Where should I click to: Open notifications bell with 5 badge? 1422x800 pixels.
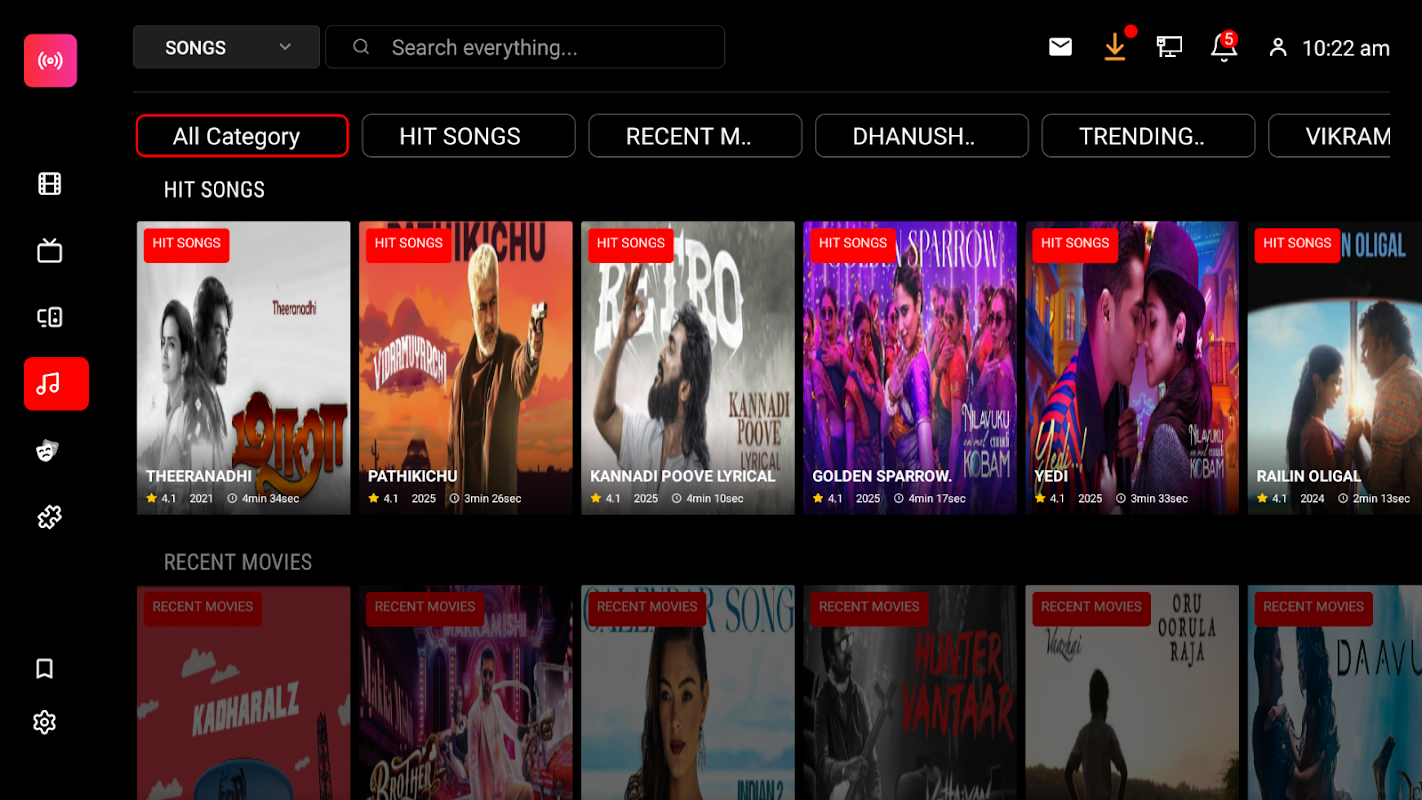(1223, 47)
